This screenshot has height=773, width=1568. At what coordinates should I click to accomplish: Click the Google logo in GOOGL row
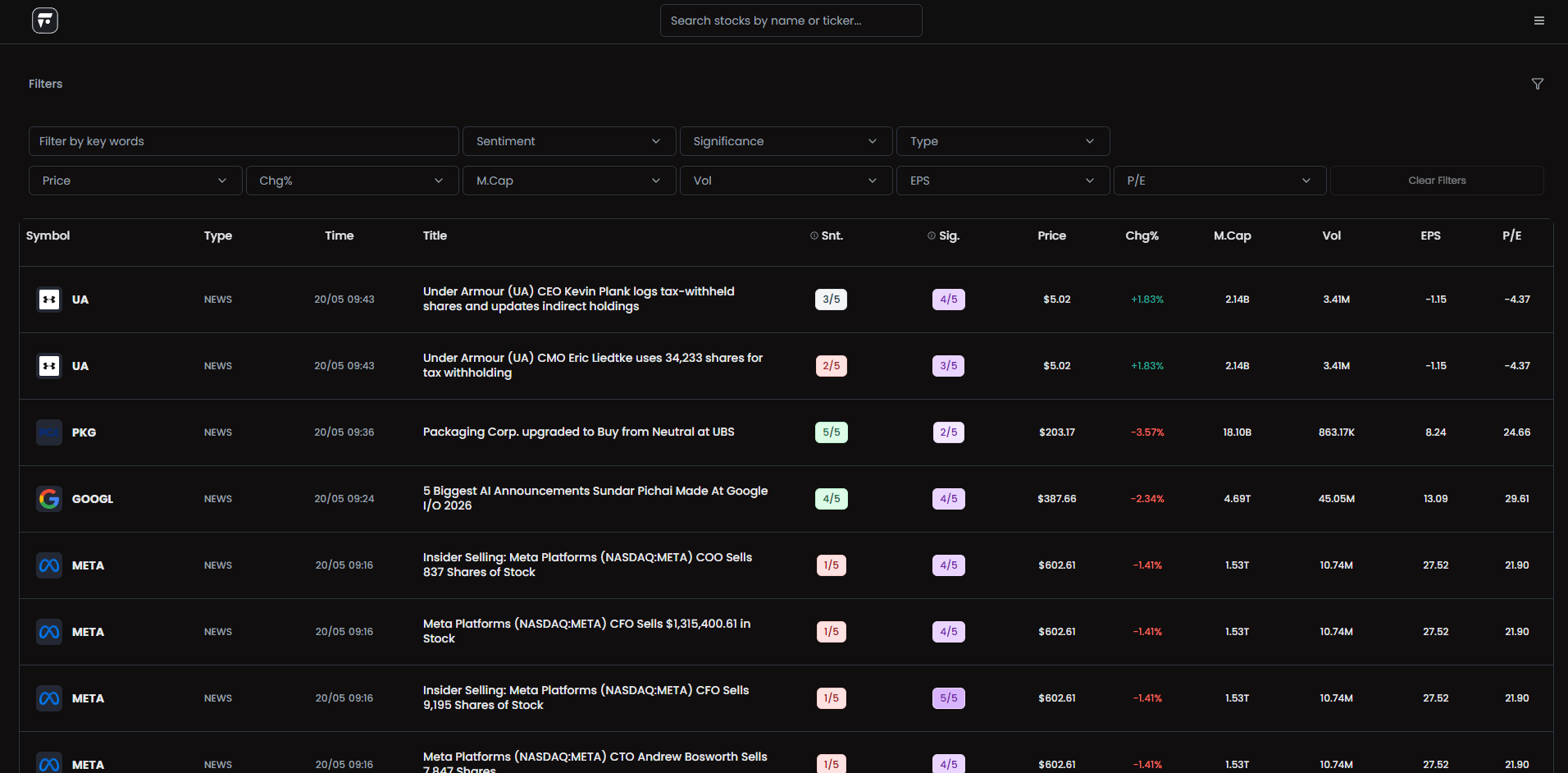pos(49,499)
